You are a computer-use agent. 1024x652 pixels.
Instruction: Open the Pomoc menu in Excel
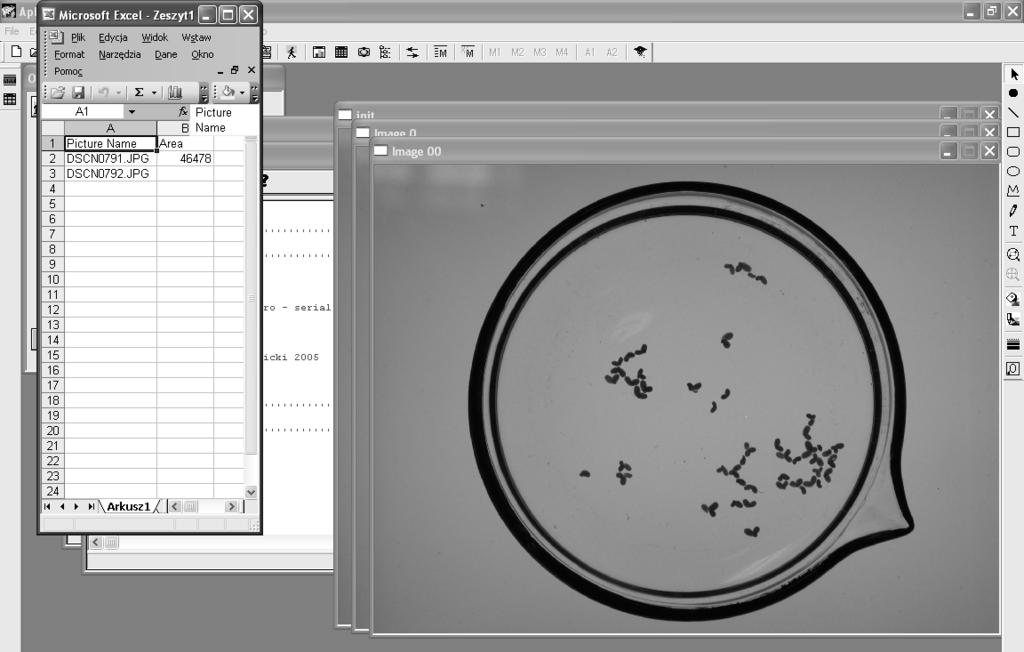(x=68, y=71)
